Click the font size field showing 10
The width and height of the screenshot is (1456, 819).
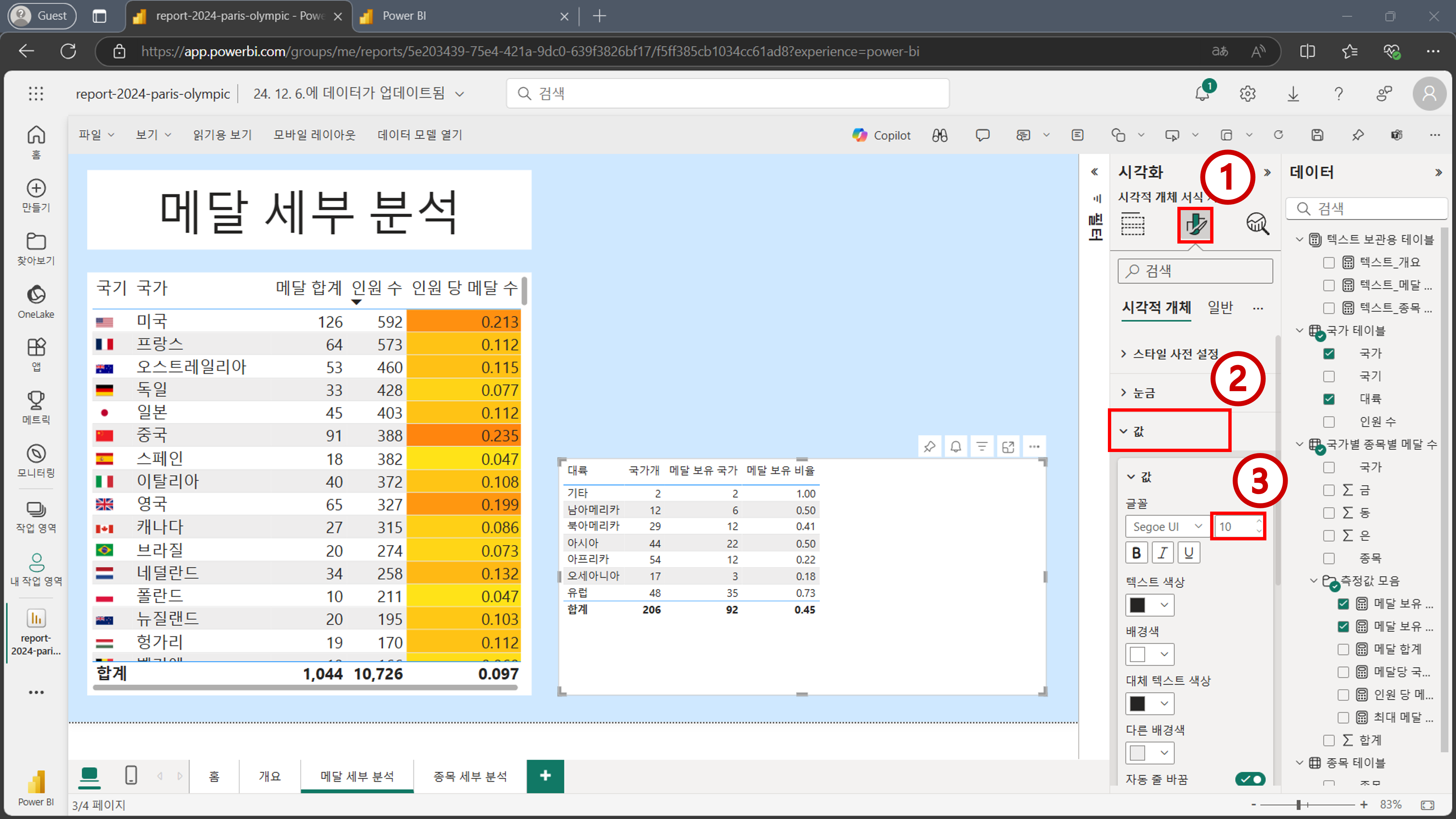tap(1238, 527)
